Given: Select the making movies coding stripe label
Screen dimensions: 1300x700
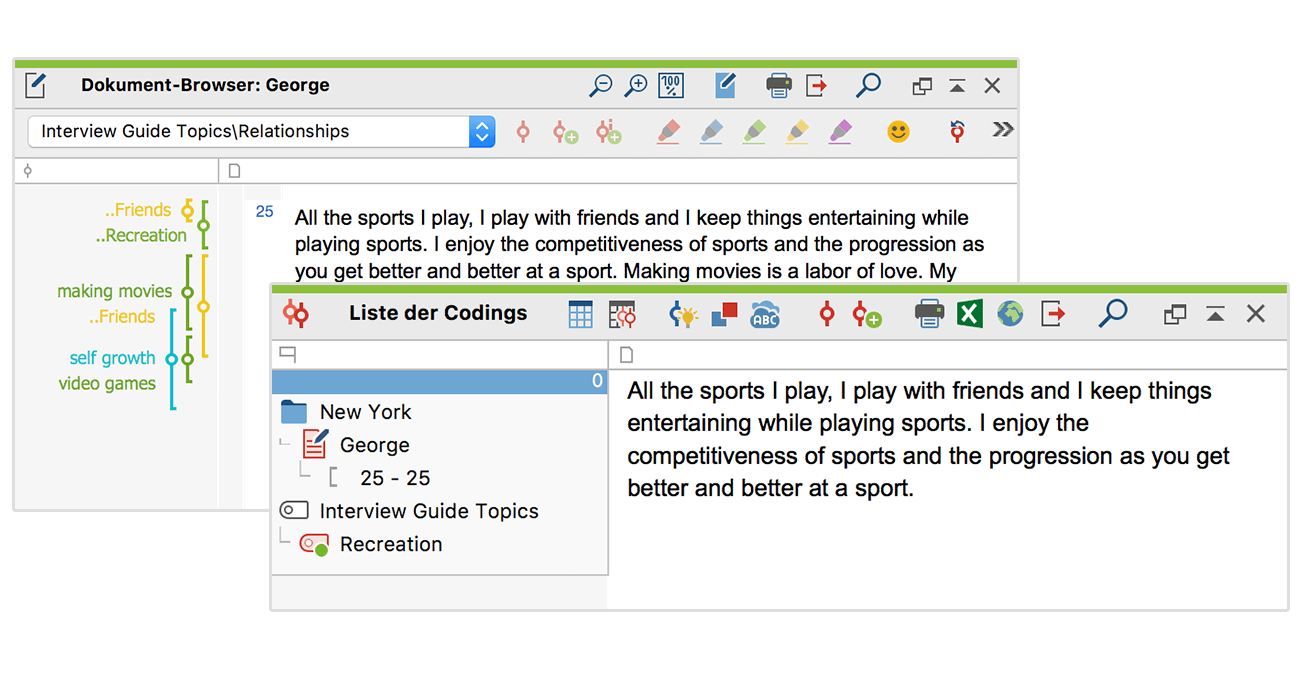Looking at the screenshot, I should pos(115,292).
